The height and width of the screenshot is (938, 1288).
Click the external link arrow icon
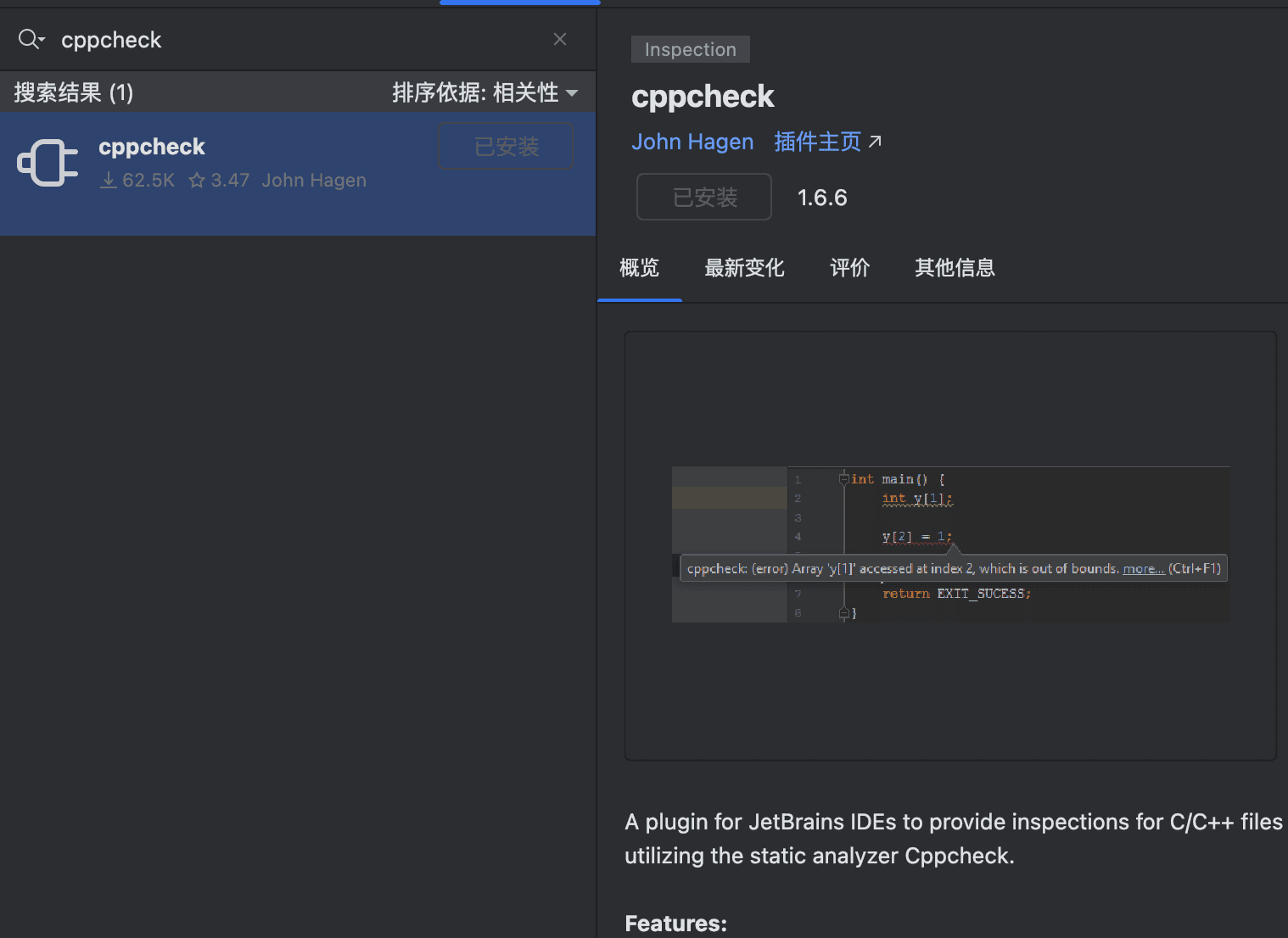pyautogui.click(x=876, y=142)
